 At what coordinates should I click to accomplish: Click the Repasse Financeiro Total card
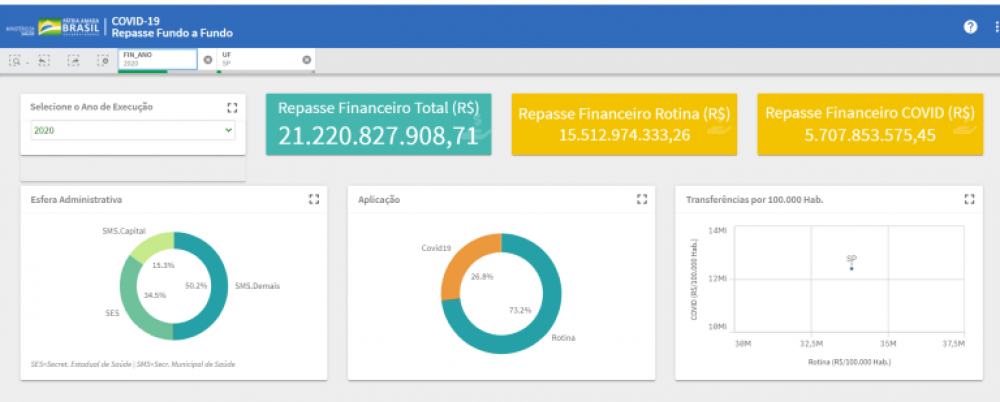pos(379,124)
